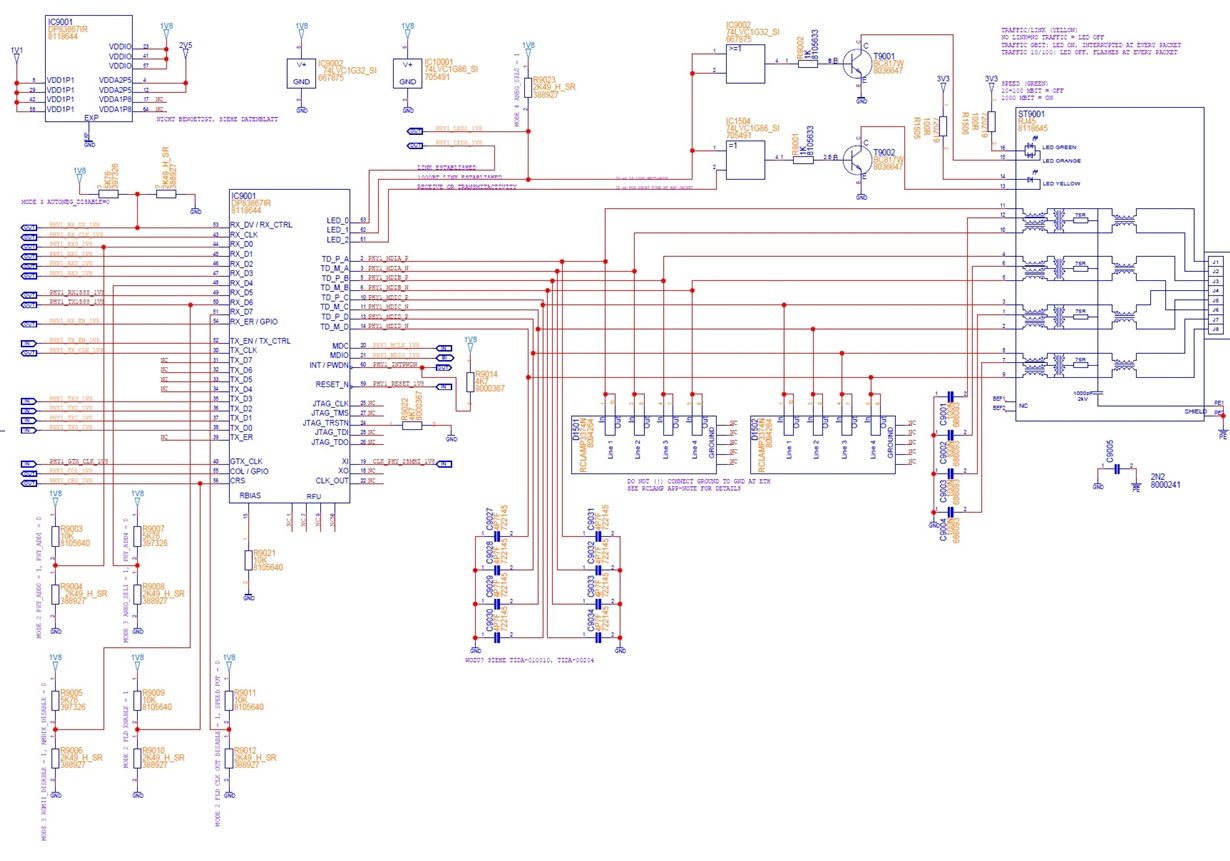This screenshot has height=861, width=1230.
Task: Select the IC10001 V+/GND power block
Action: [408, 74]
